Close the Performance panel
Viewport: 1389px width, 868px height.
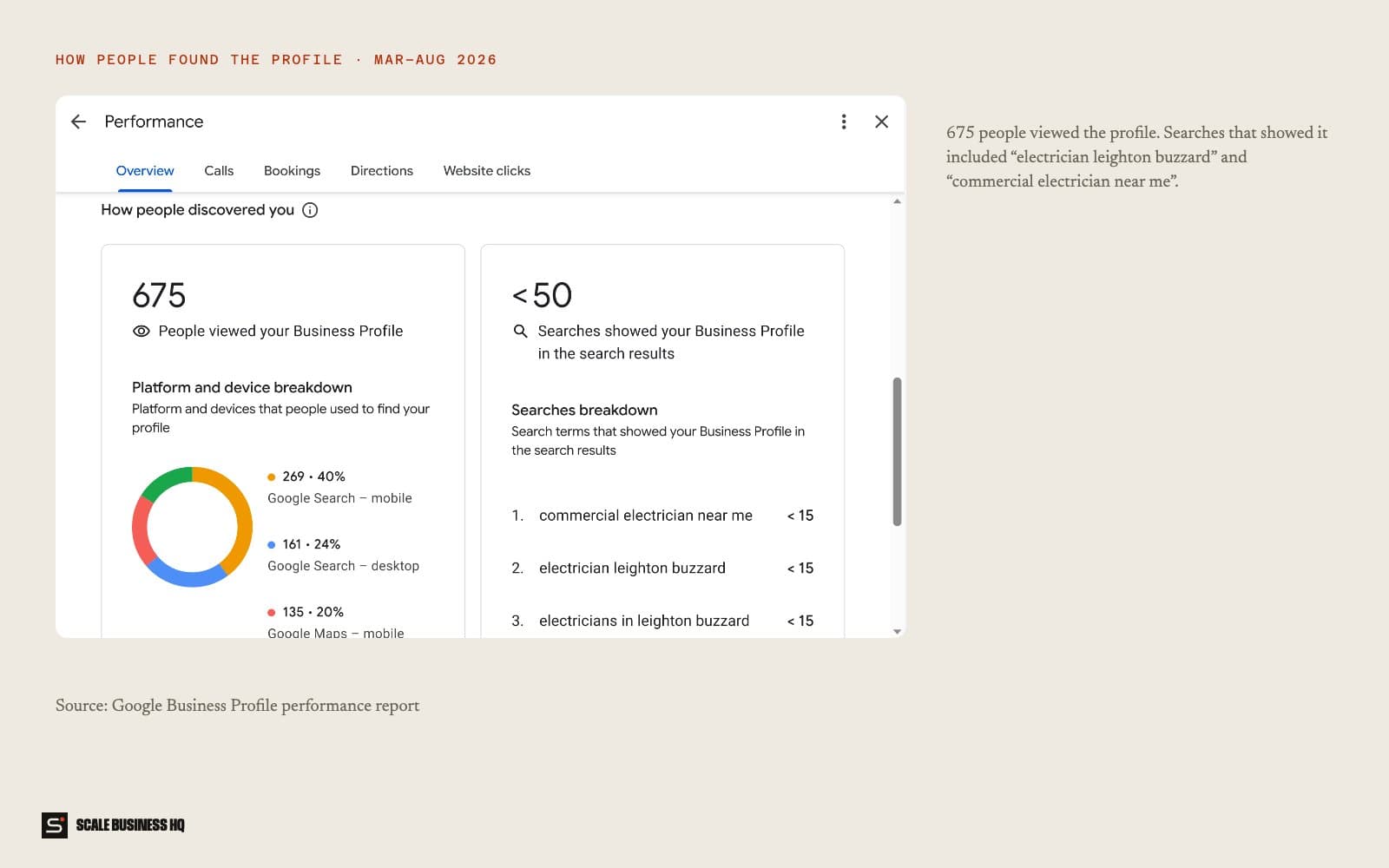[881, 122]
